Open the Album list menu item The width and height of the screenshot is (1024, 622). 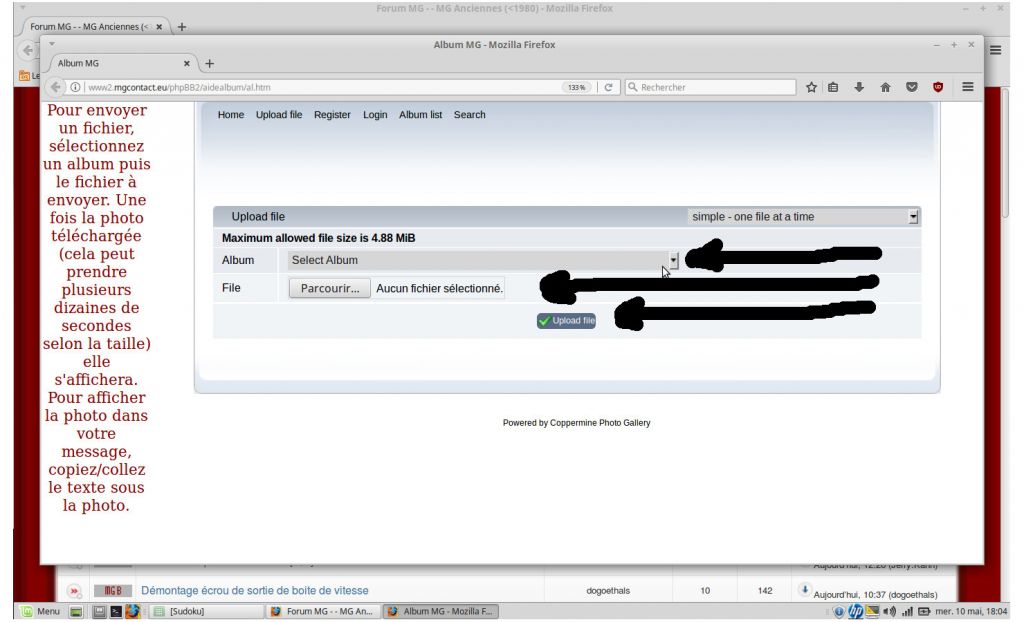tap(421, 114)
